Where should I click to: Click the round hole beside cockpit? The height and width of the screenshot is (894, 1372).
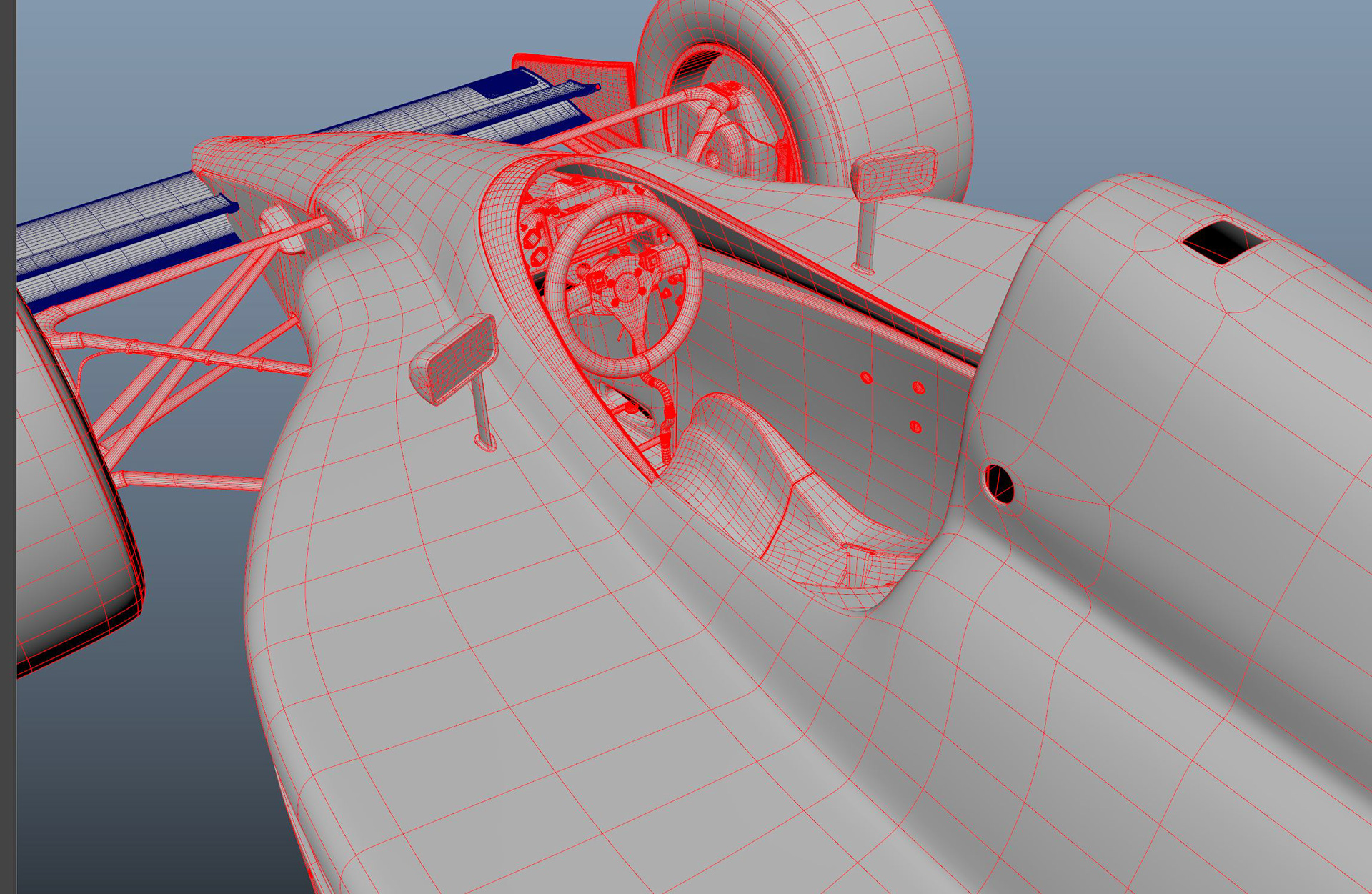point(998,484)
